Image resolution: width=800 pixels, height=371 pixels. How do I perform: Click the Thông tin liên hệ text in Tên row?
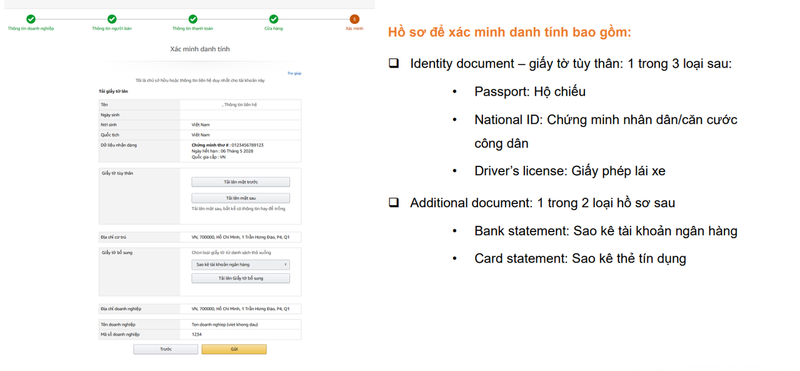tap(240, 105)
